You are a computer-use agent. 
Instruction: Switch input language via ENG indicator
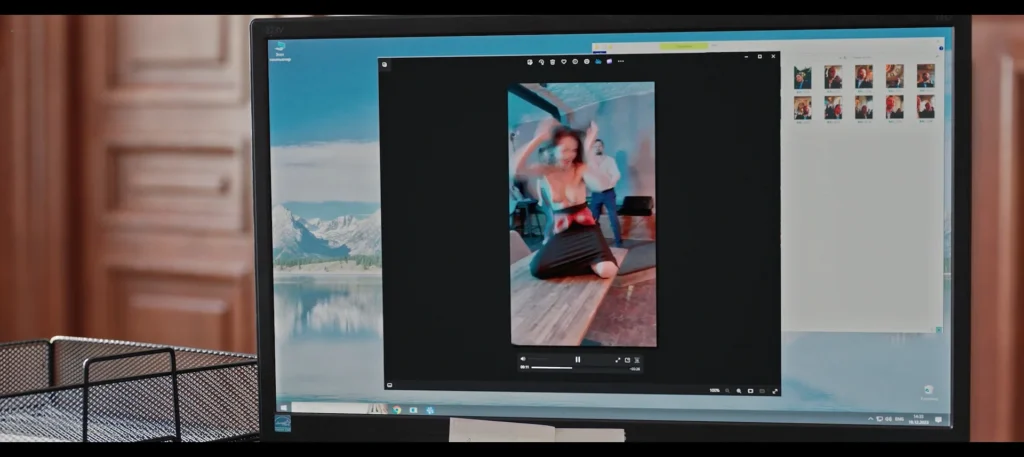(x=899, y=418)
